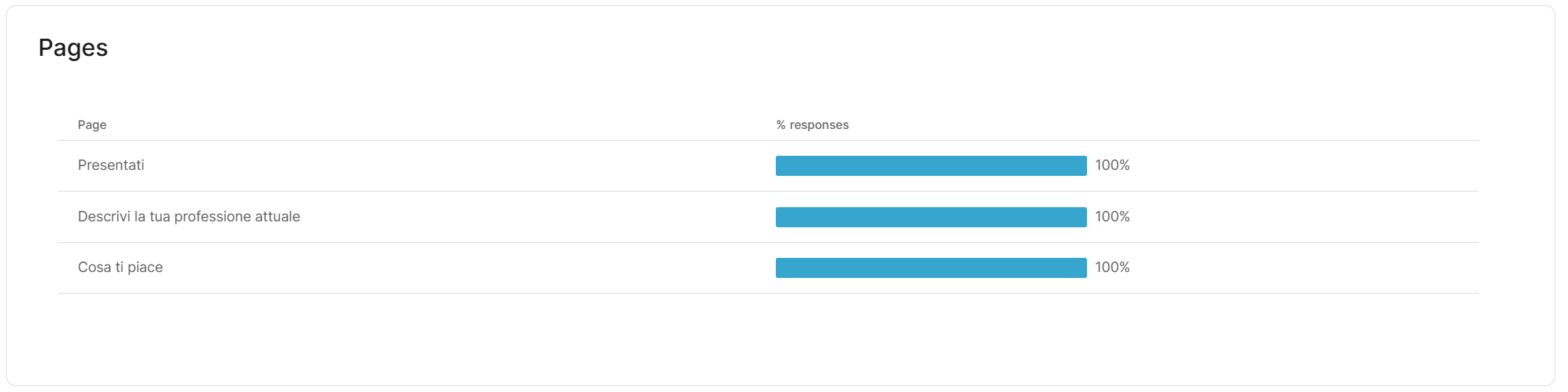1568x392 pixels.
Task: Click the professione attuale response bar
Action: coord(931,217)
